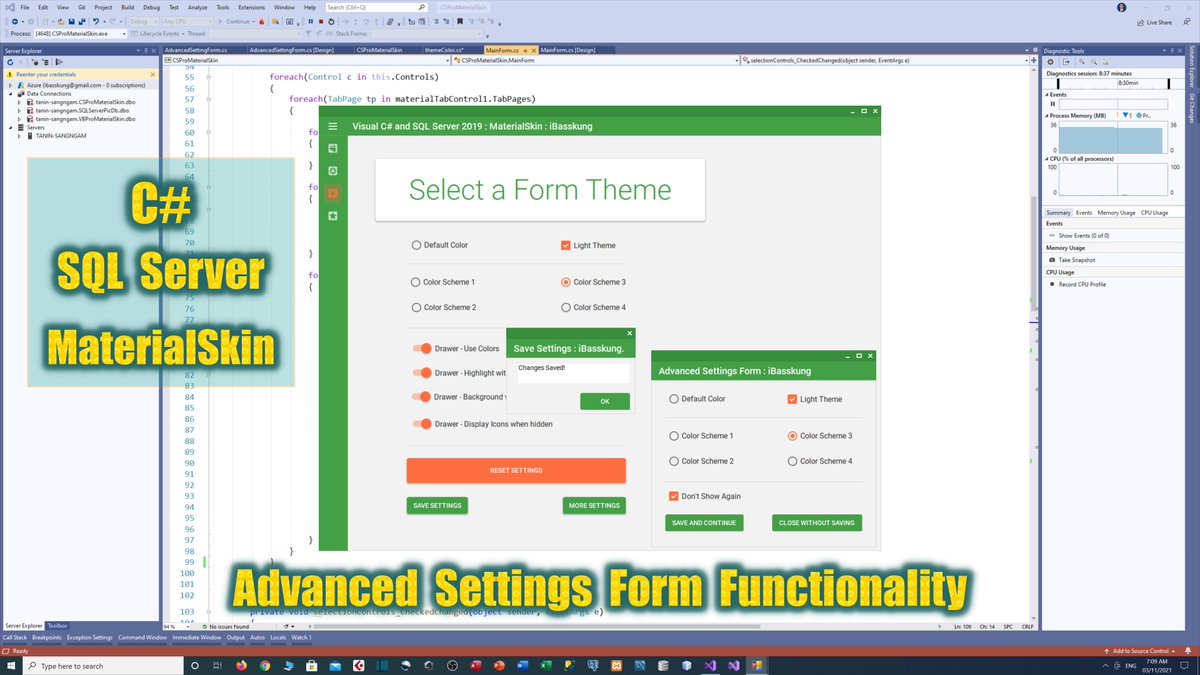
Task: Click the SAVE SETTINGS button
Action: (x=437, y=505)
